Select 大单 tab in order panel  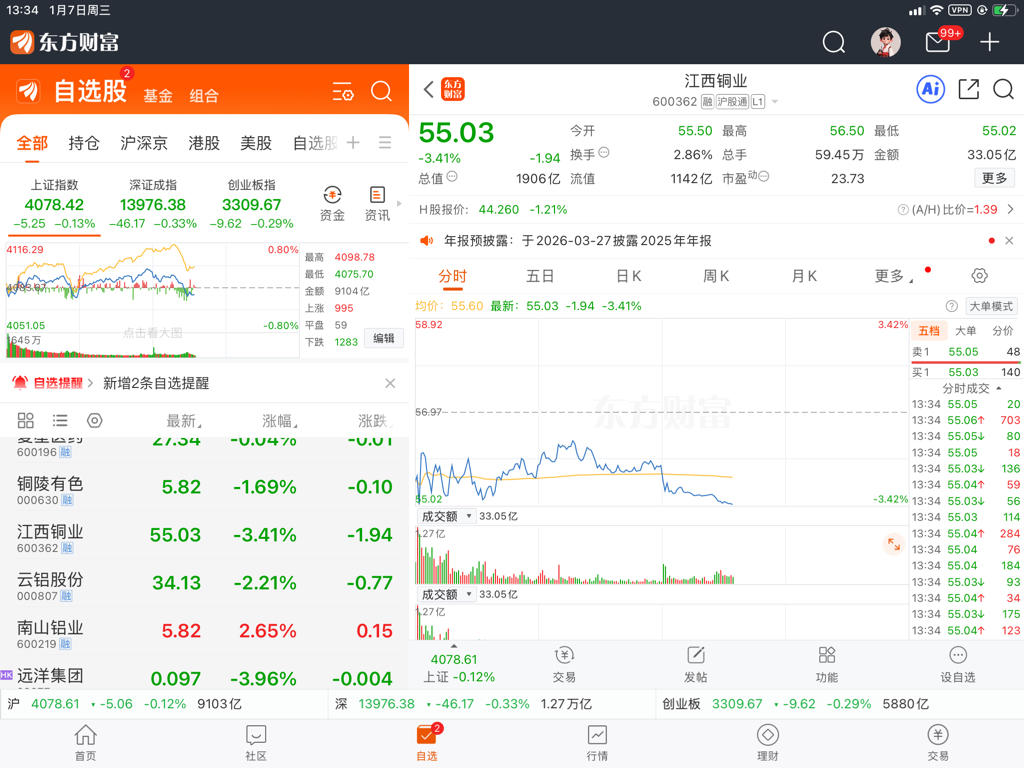pyautogui.click(x=965, y=331)
